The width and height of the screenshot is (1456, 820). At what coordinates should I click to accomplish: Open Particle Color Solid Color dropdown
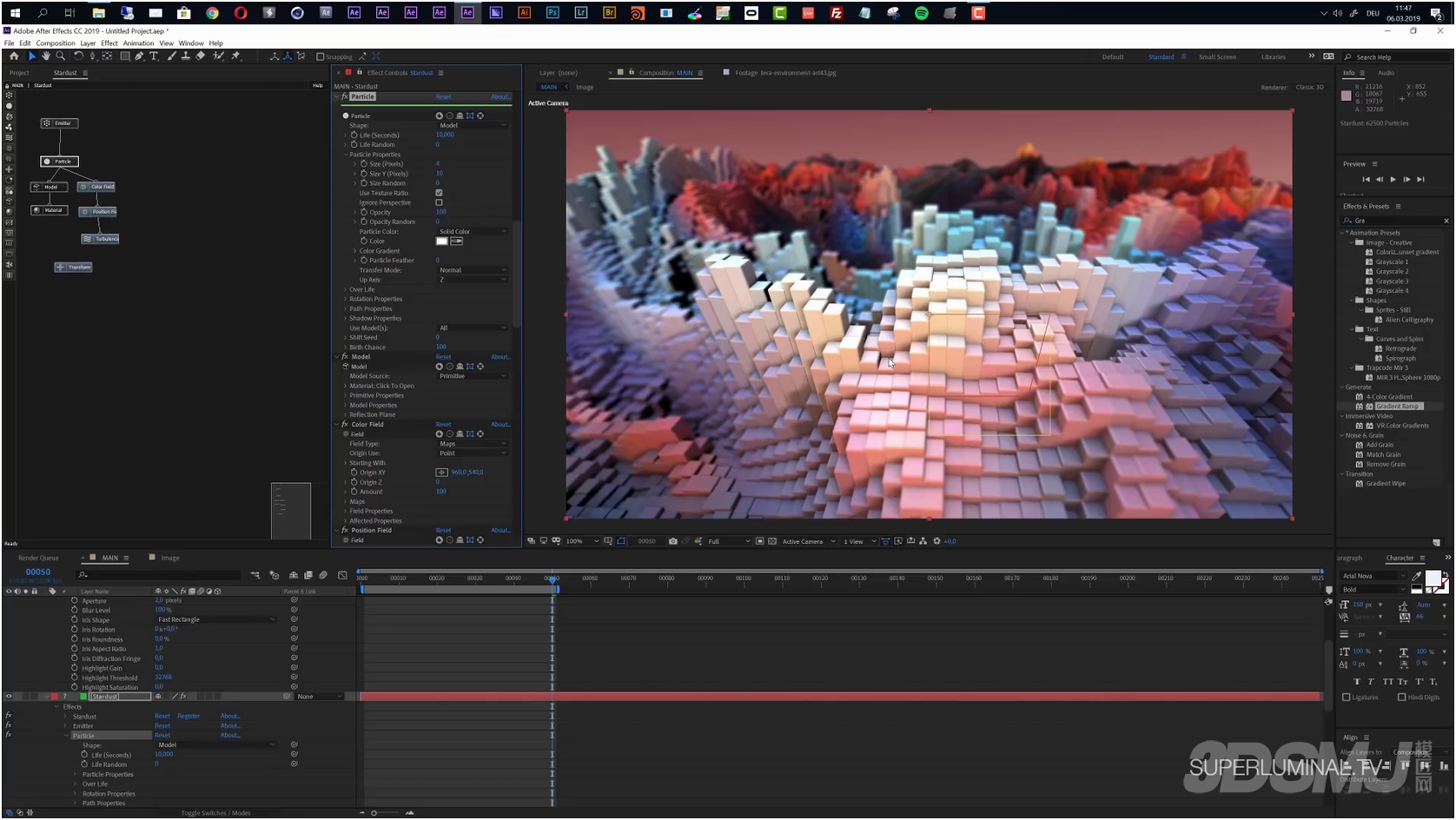click(473, 232)
